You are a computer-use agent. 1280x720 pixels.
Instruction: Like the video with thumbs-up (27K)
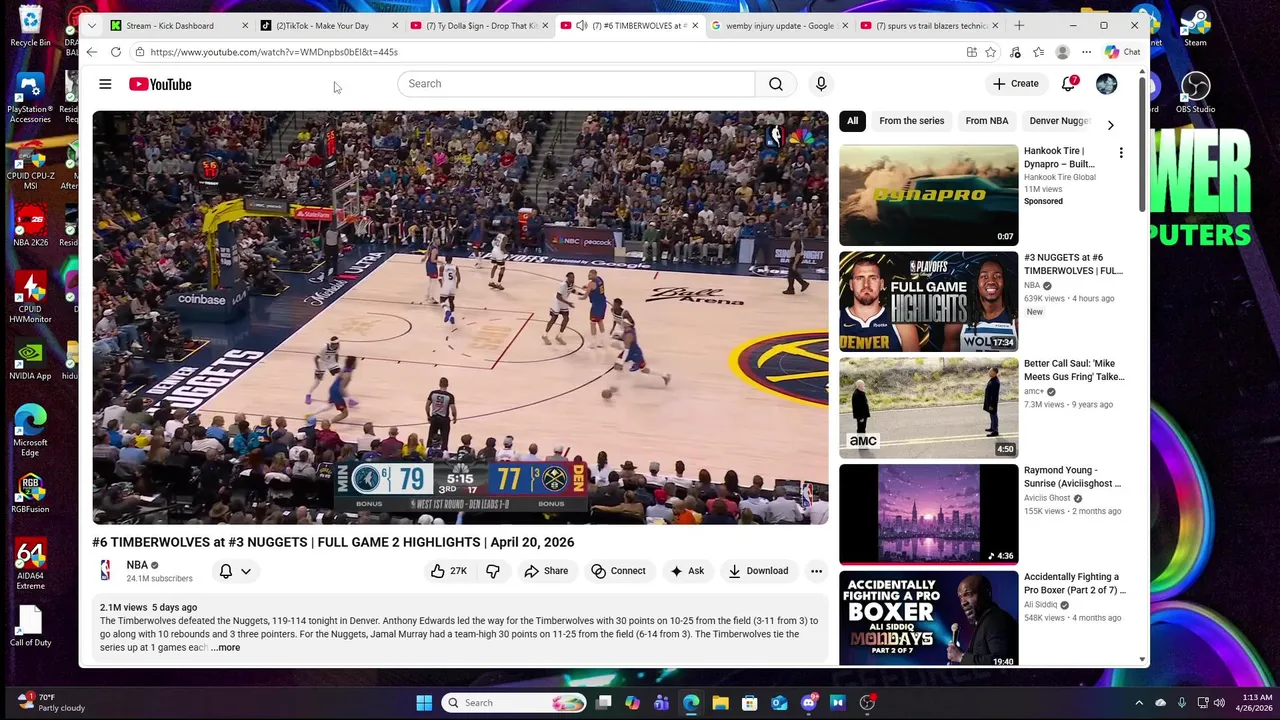[x=448, y=571]
